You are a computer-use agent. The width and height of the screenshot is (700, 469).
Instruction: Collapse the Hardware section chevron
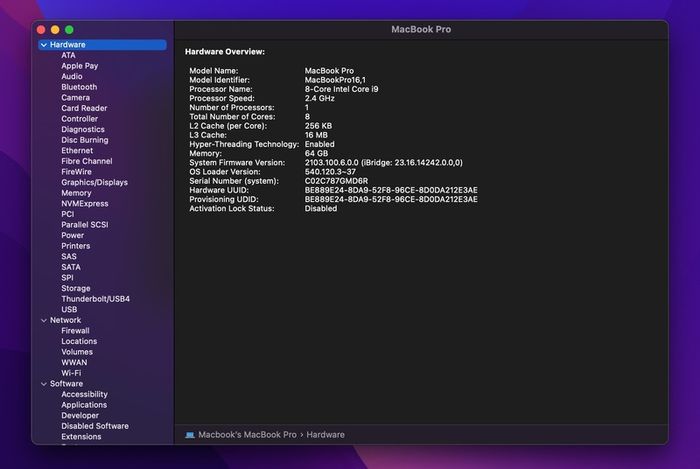[44, 45]
